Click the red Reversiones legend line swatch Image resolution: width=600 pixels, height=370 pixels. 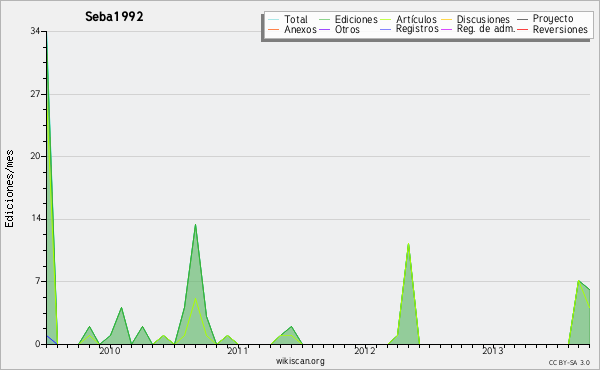(523, 29)
